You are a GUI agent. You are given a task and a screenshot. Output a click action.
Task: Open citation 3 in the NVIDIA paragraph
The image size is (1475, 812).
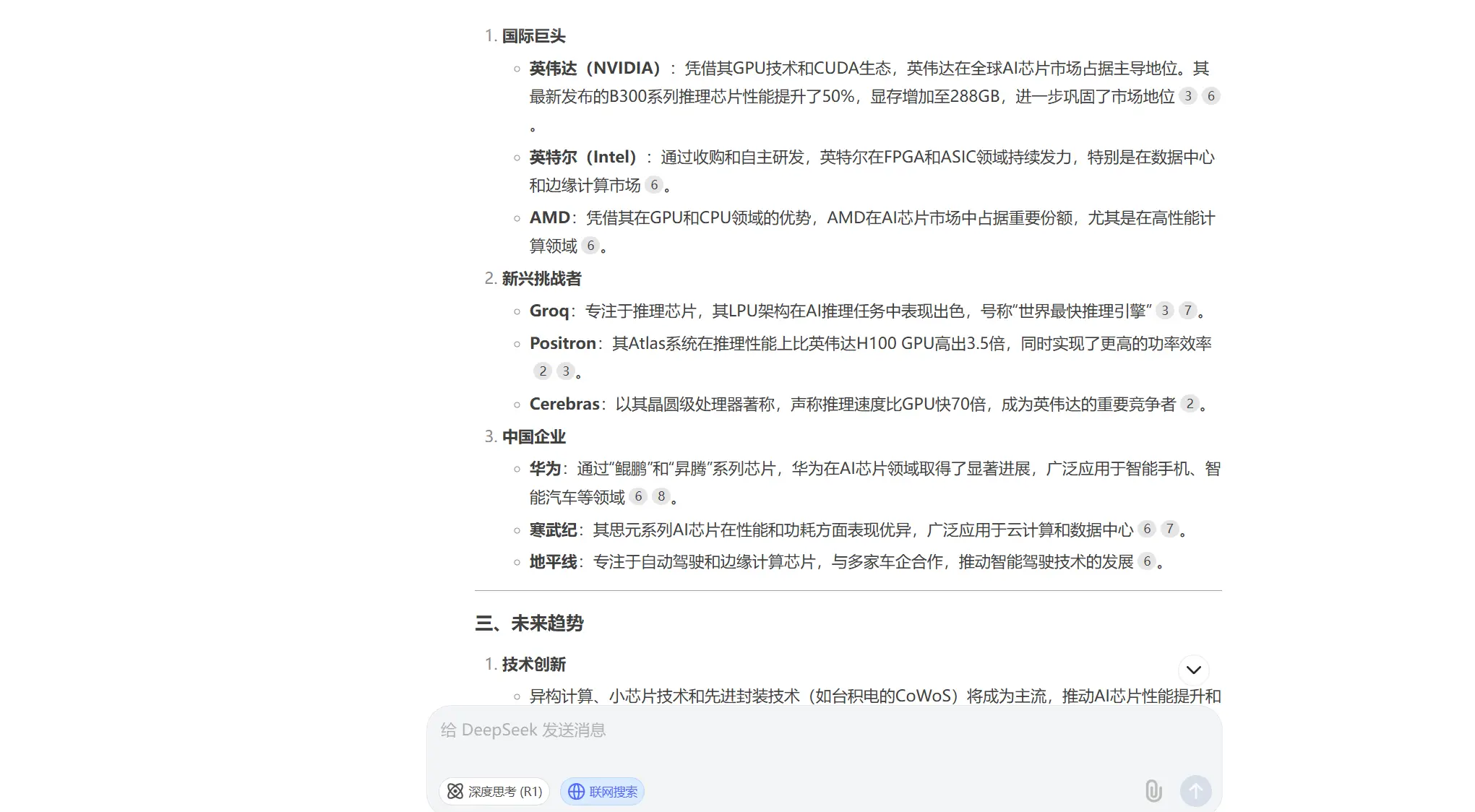(1188, 96)
